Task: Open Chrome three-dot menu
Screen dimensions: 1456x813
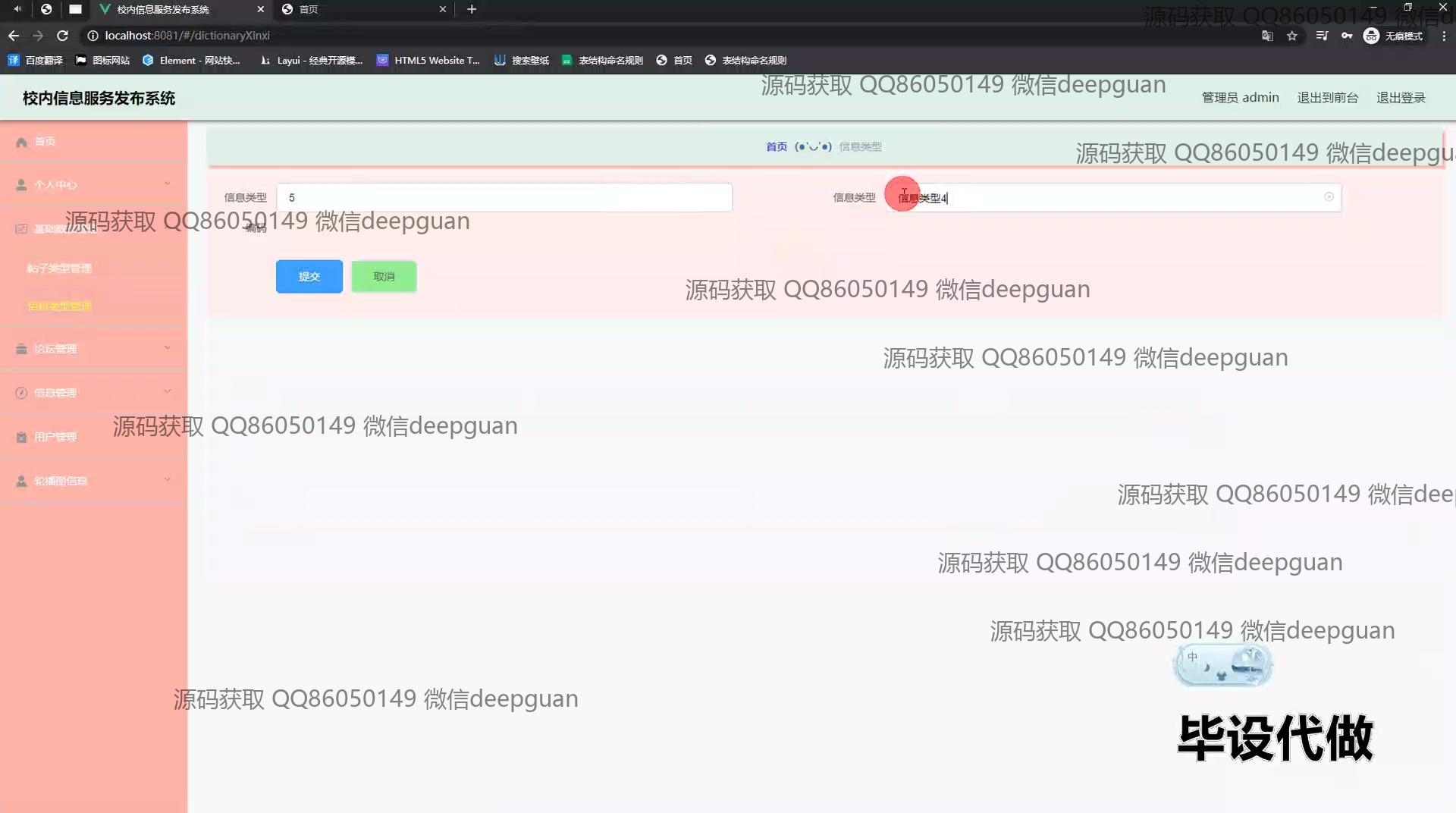Action: coord(1444,36)
